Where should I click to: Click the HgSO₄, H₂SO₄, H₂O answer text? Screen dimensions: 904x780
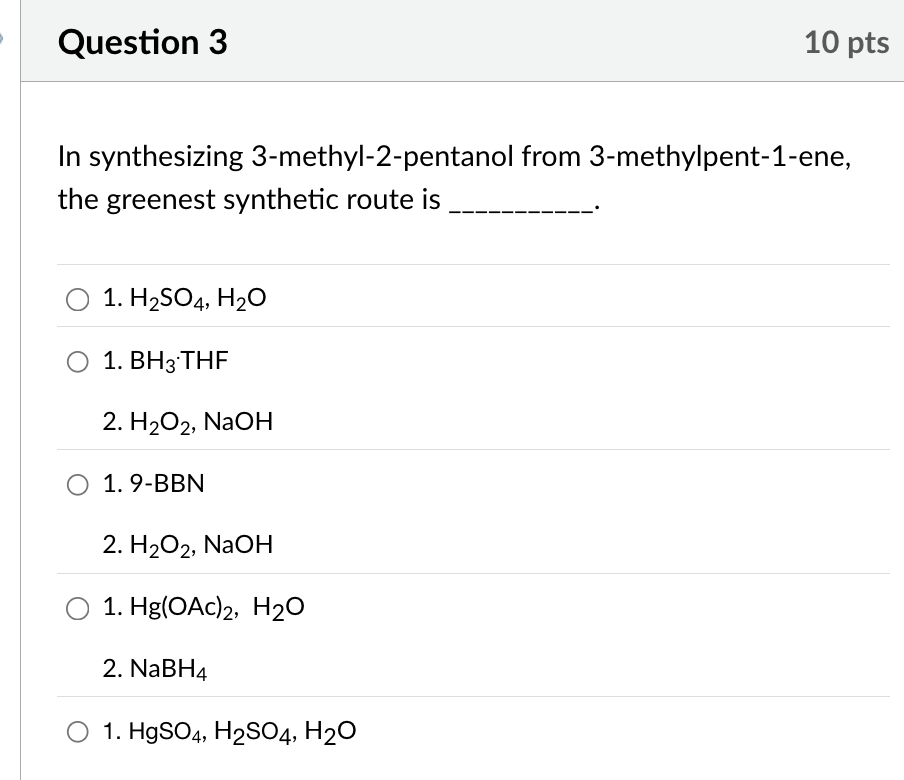(x=227, y=731)
